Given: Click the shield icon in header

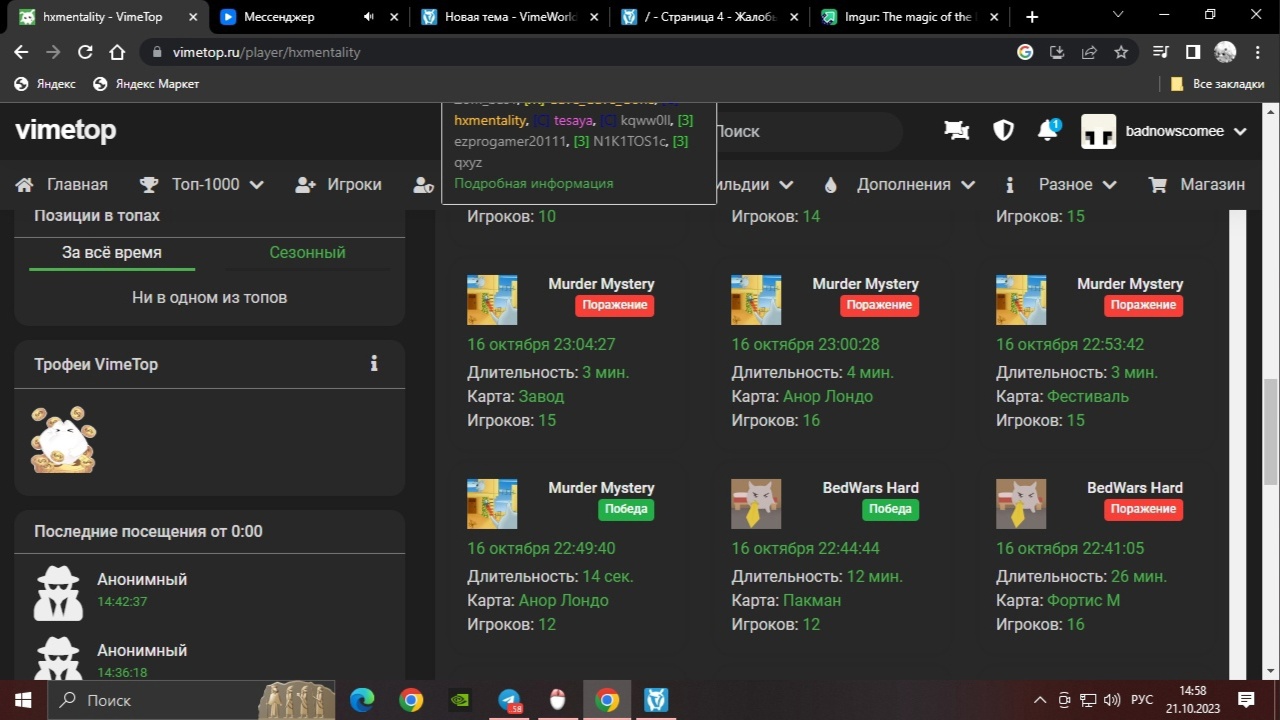Looking at the screenshot, I should point(1003,131).
